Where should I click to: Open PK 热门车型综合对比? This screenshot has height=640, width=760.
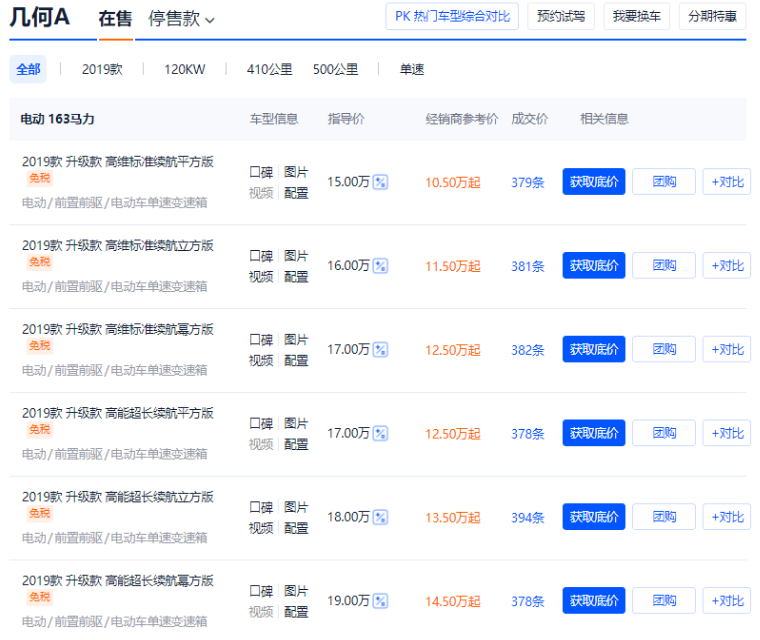coord(452,16)
